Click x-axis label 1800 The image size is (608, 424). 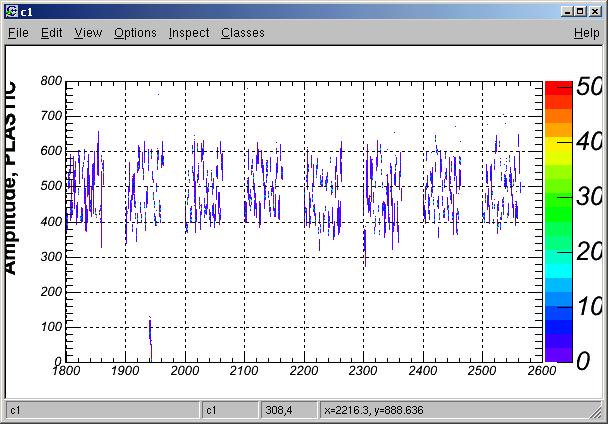pyautogui.click(x=66, y=371)
